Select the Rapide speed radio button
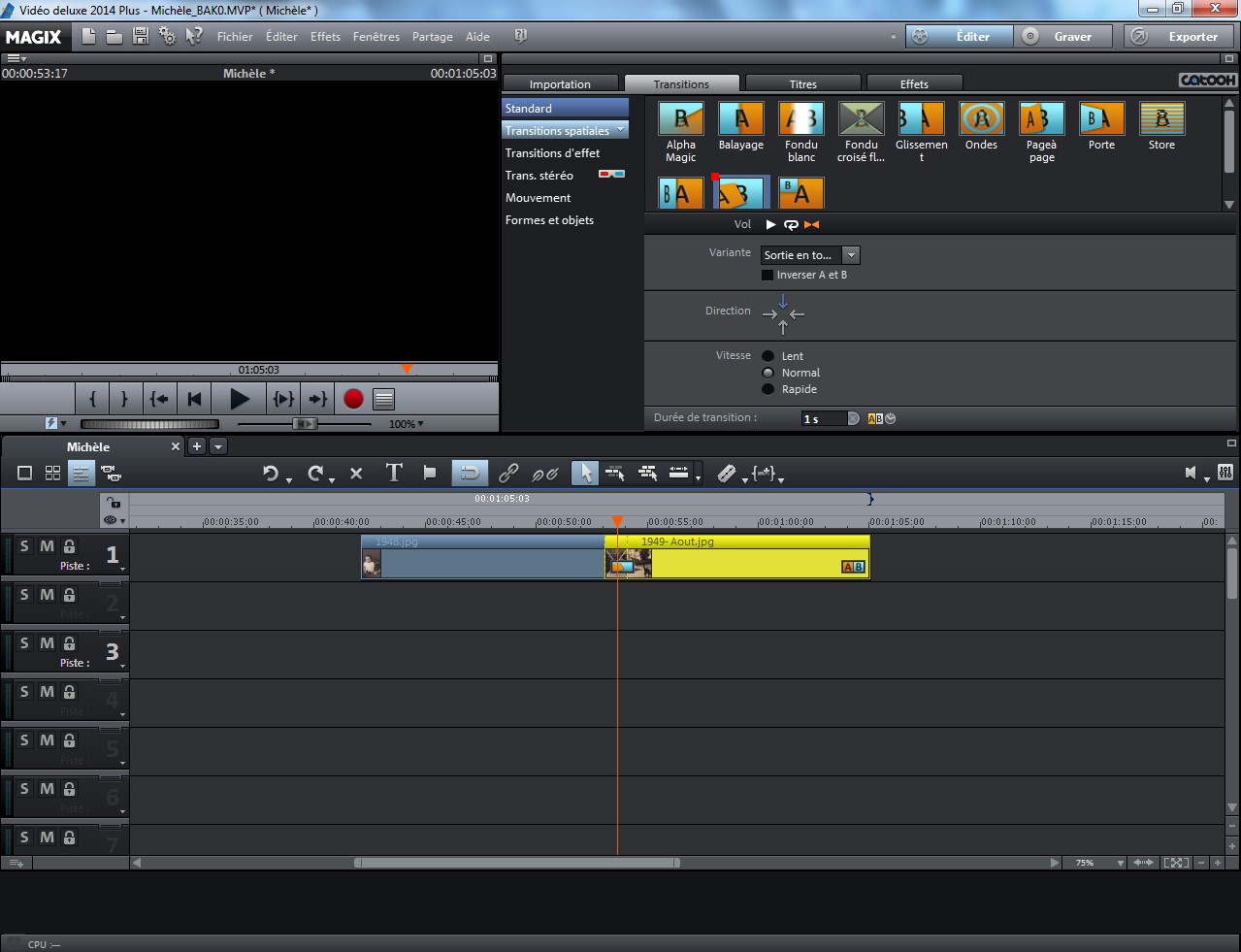This screenshot has width=1241, height=952. (x=768, y=389)
